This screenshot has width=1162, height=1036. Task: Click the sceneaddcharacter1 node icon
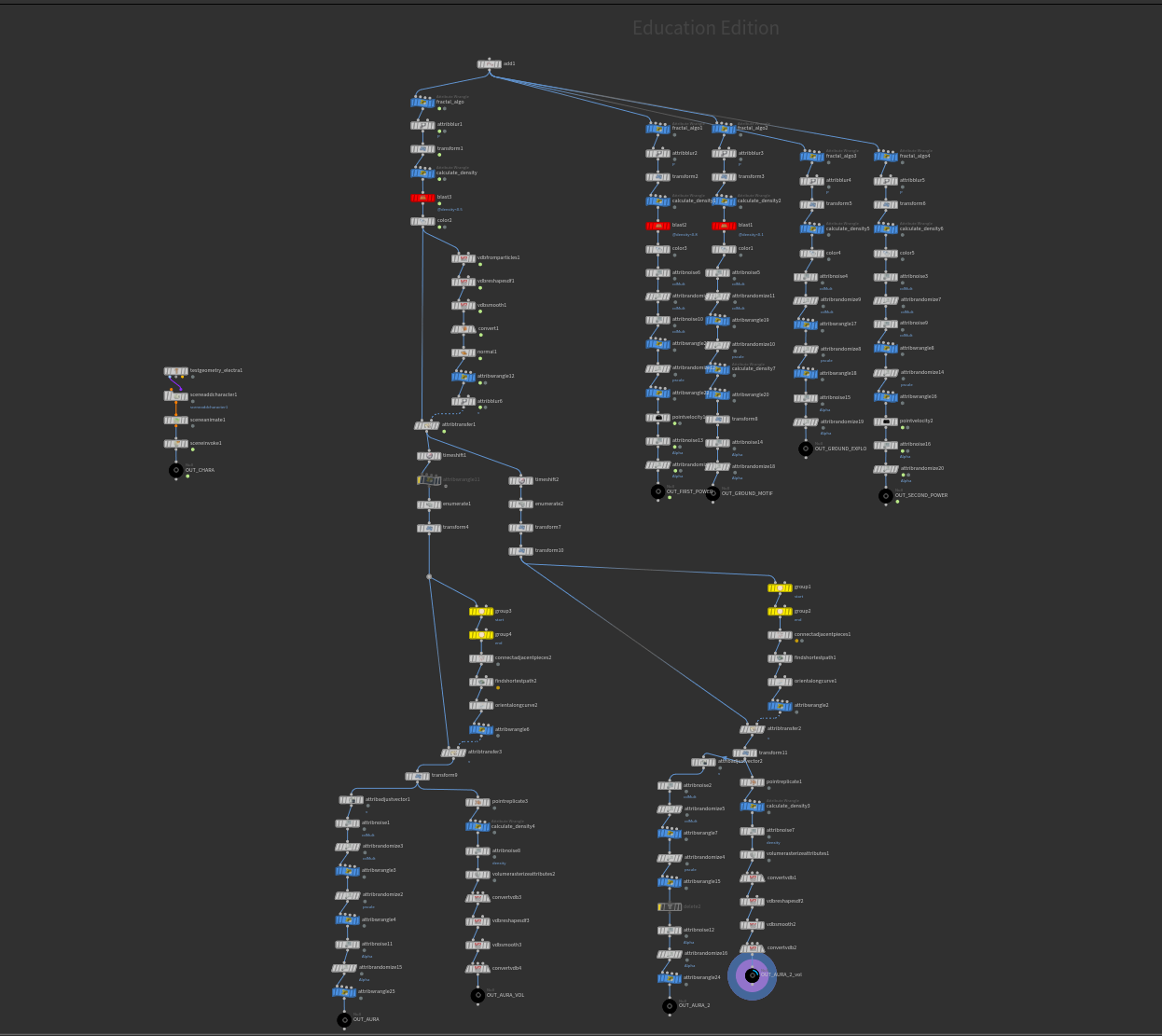pyautogui.click(x=176, y=395)
